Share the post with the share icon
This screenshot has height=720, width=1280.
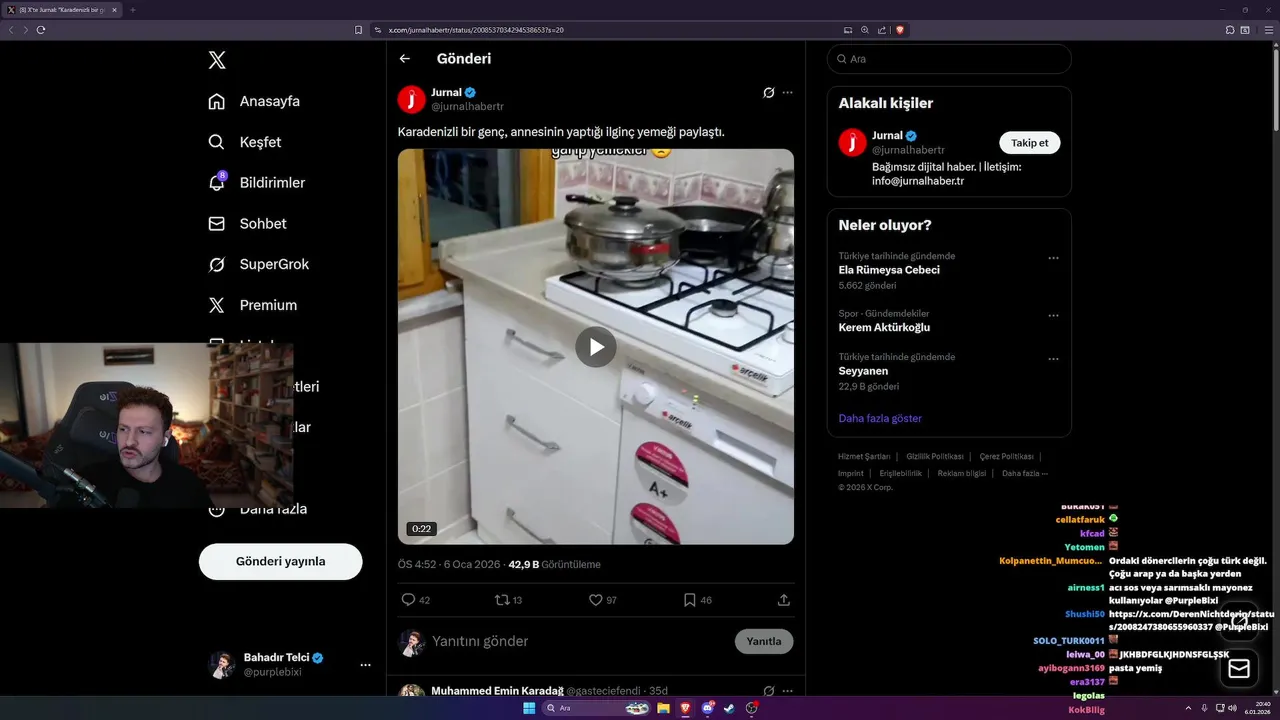point(784,600)
